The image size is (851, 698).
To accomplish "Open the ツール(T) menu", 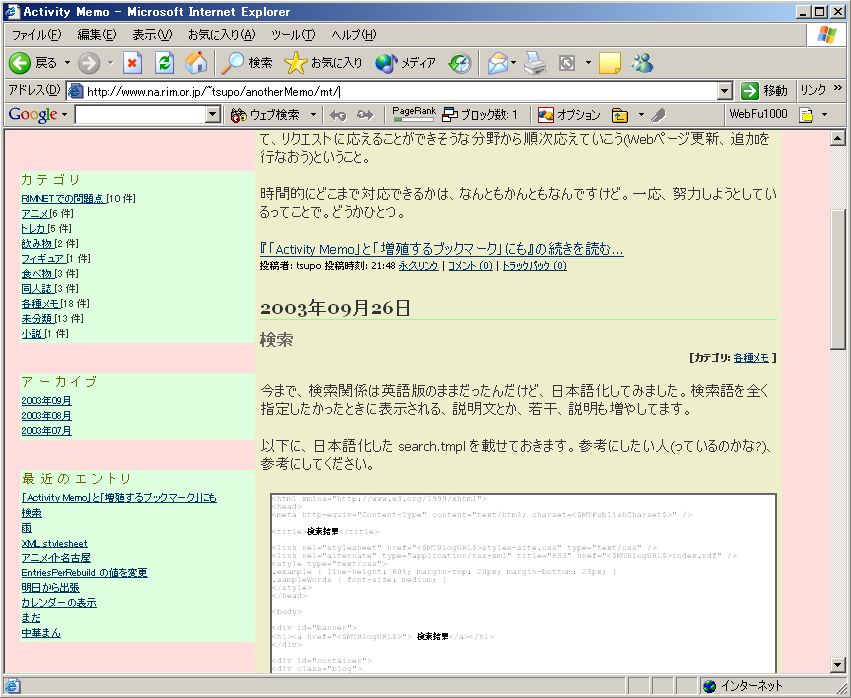I will 292,35.
